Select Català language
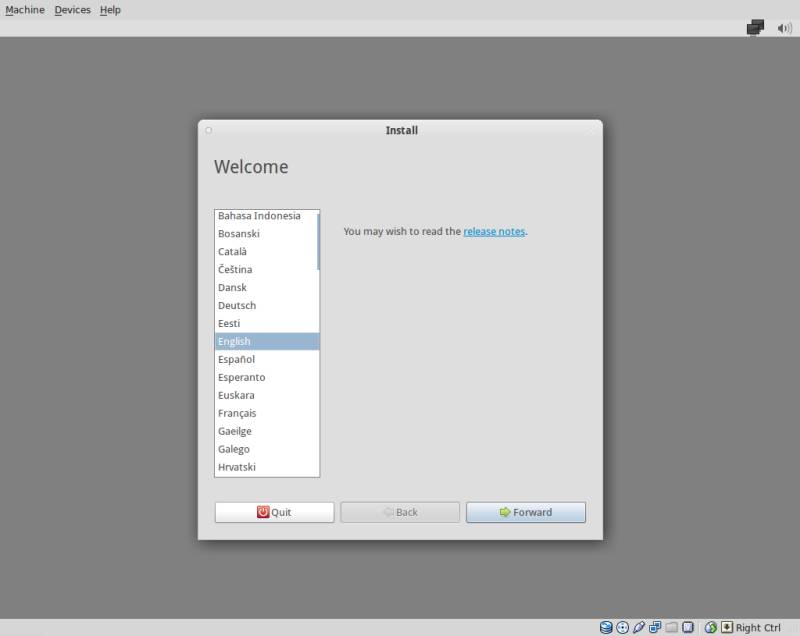This screenshot has width=800, height=636. 267,251
